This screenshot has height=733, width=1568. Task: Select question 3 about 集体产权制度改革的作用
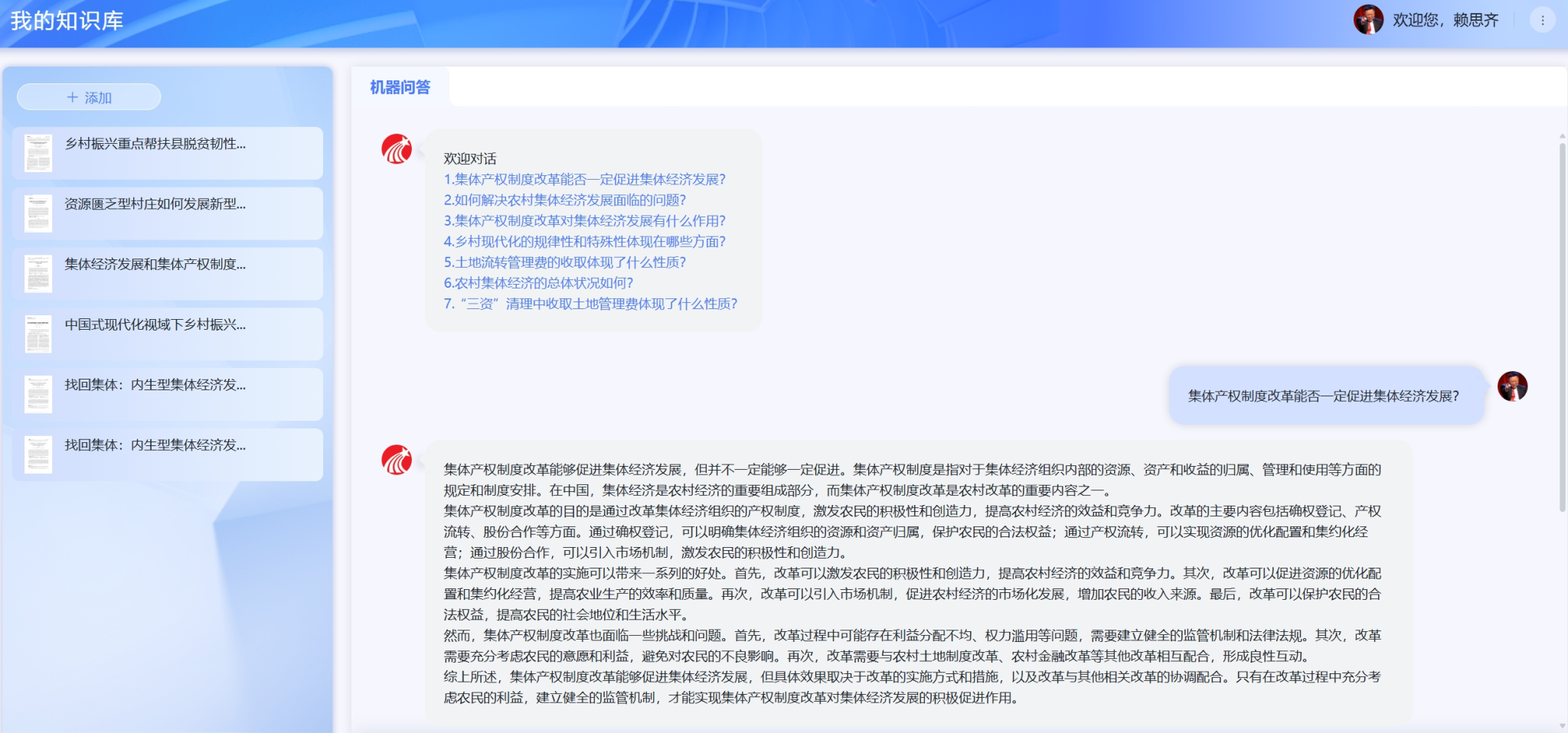click(x=584, y=220)
